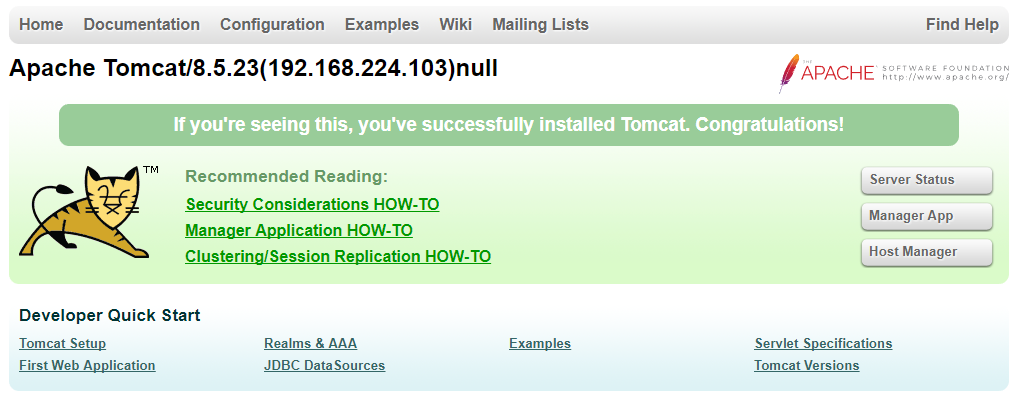Click the Developer Quick Start heading
This screenshot has height=403, width=1020.
pyautogui.click(x=109, y=316)
